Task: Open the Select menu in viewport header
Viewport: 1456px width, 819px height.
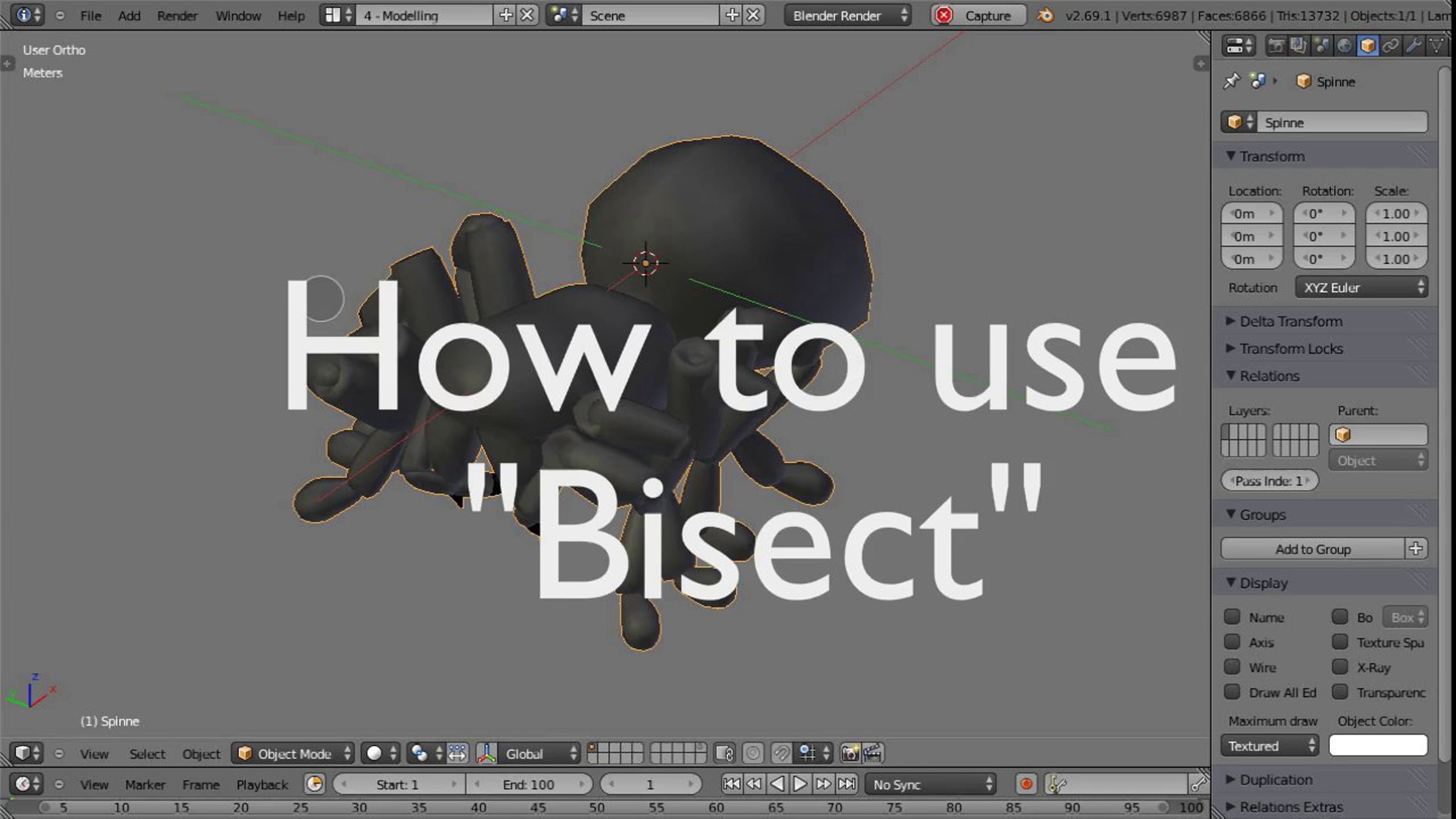Action: 147,753
